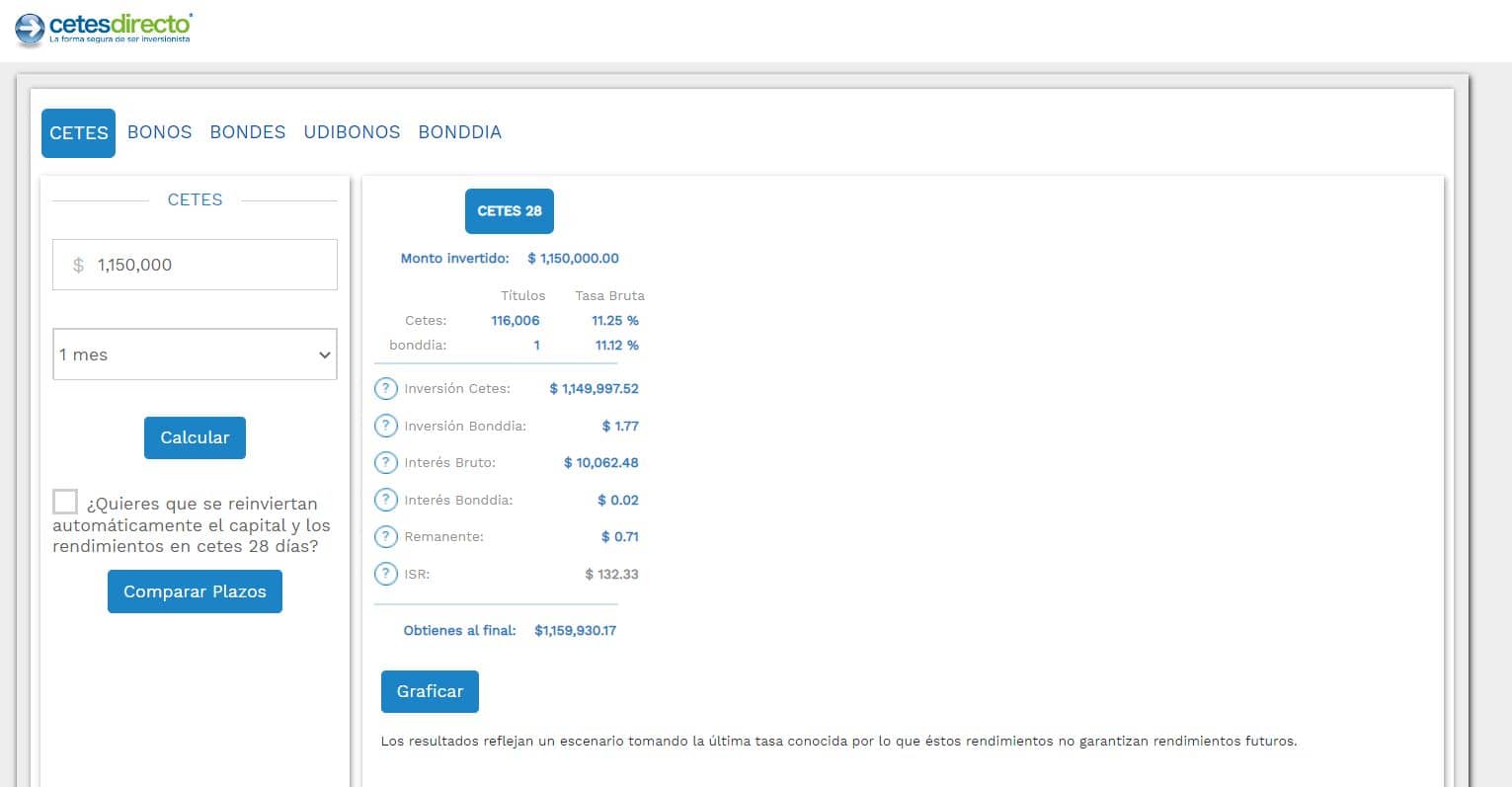
Task: Click the Comparar Plazos button
Action: click(x=195, y=591)
